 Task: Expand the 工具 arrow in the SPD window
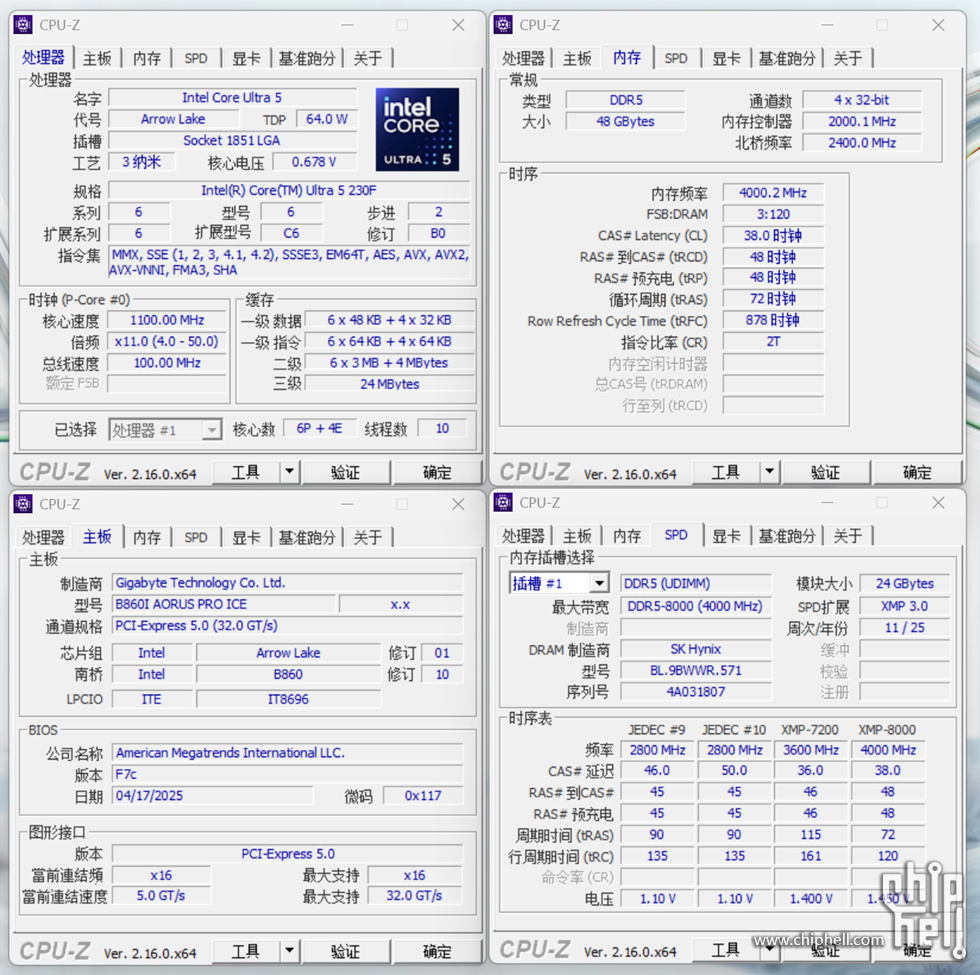coord(770,950)
